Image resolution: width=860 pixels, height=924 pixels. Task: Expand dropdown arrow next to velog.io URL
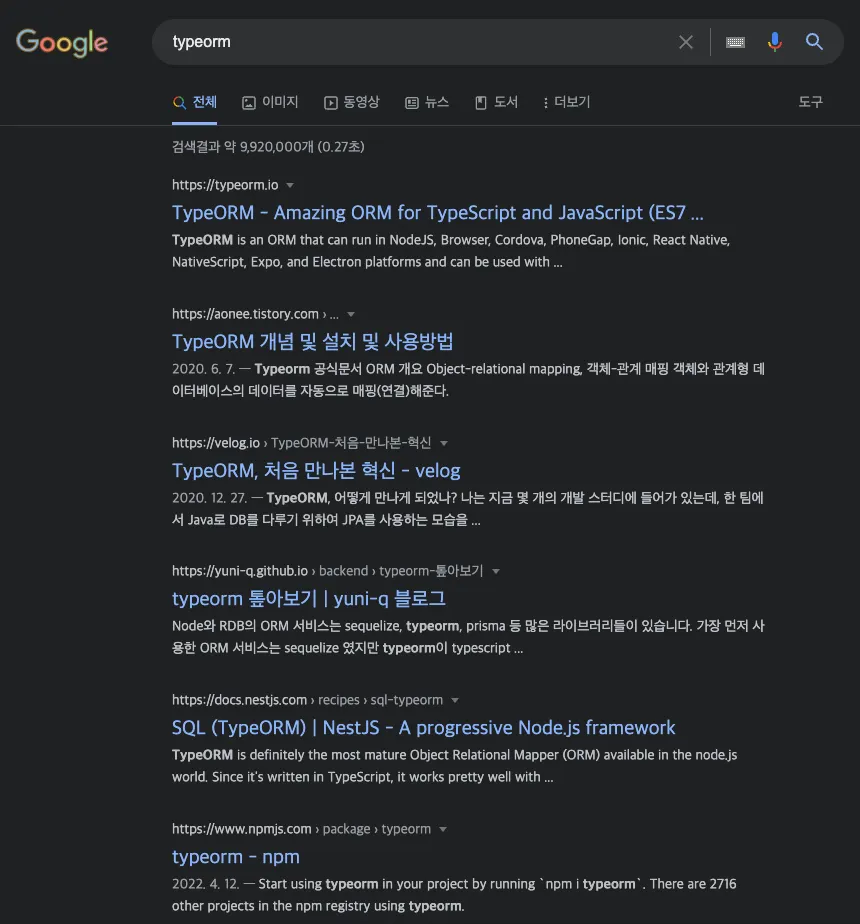[x=444, y=443]
